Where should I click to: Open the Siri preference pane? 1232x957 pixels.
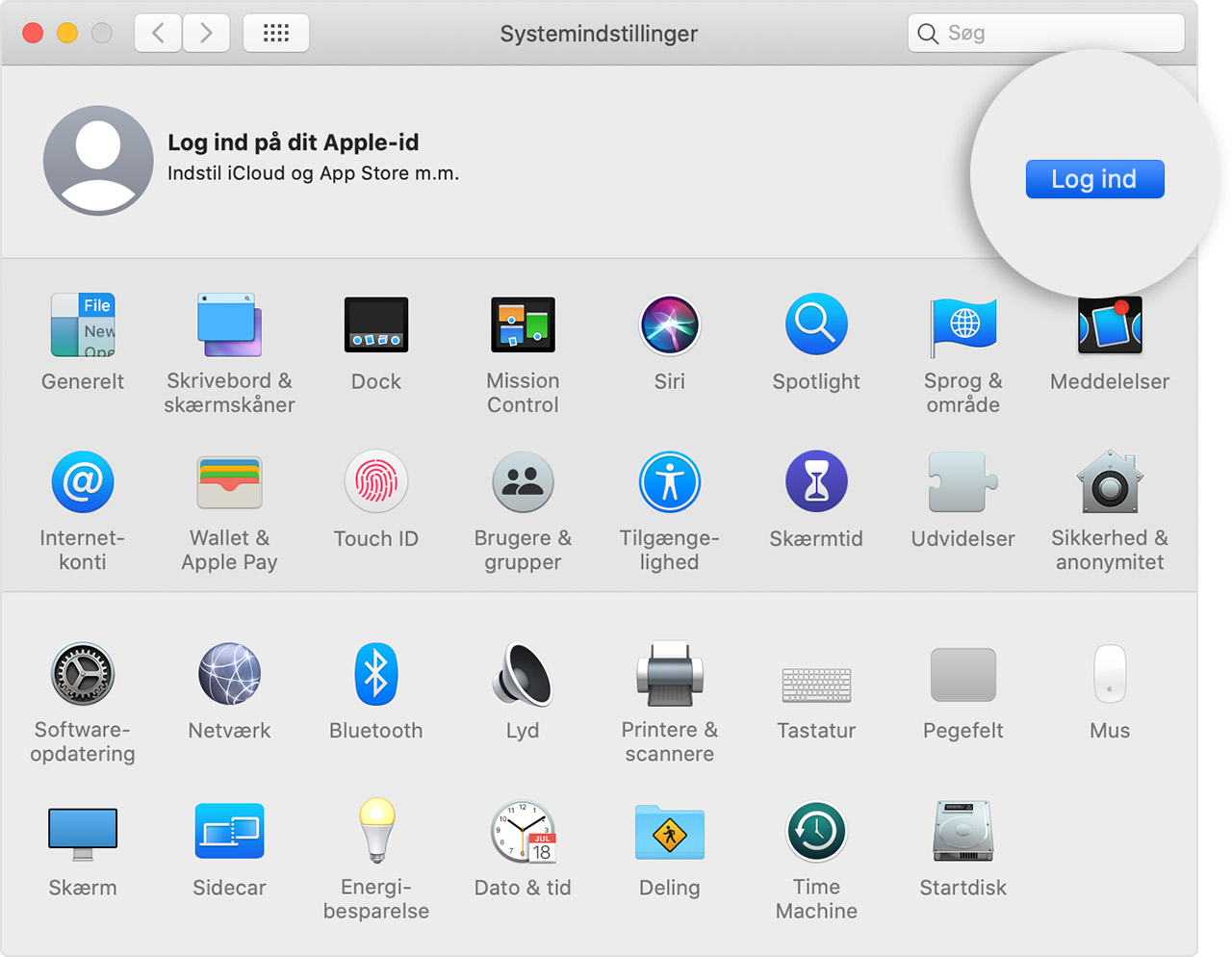pos(670,324)
